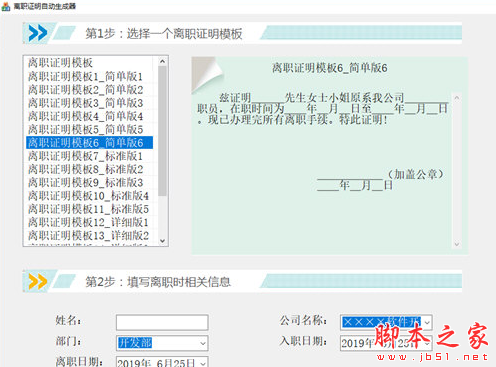Select template 离职证明模板3_简单版3
The image size is (496, 367).
(89, 103)
